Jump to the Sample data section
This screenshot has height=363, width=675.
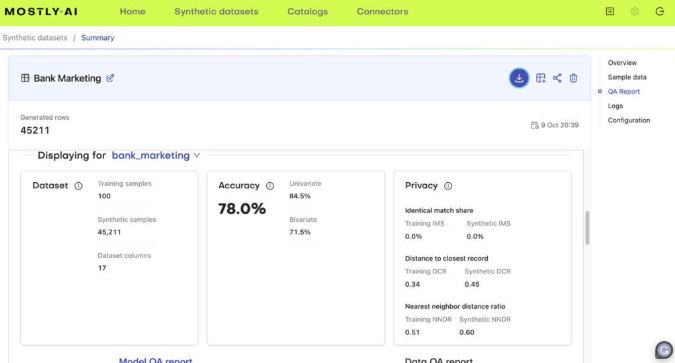(627, 77)
